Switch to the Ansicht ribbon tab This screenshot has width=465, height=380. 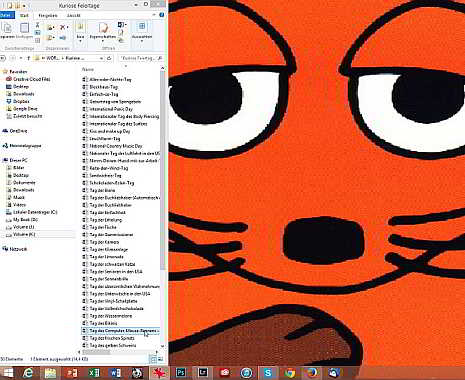tap(74, 15)
